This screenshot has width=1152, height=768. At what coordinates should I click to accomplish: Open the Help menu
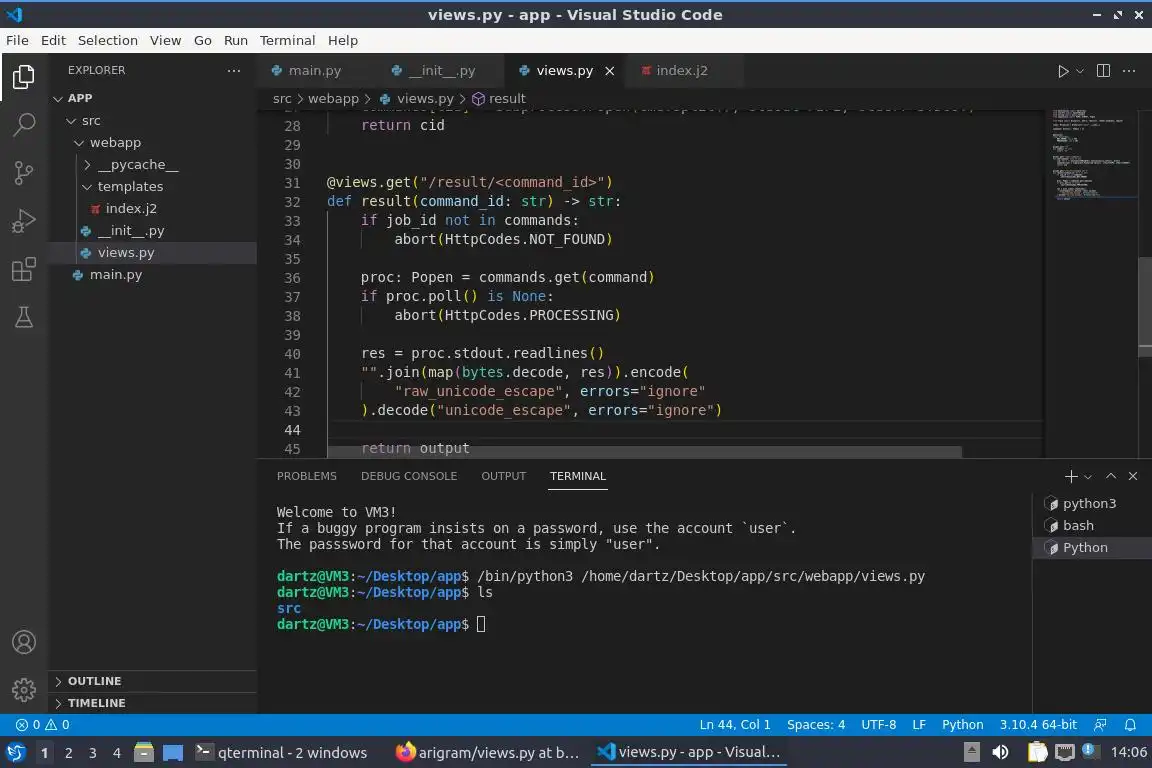[342, 40]
